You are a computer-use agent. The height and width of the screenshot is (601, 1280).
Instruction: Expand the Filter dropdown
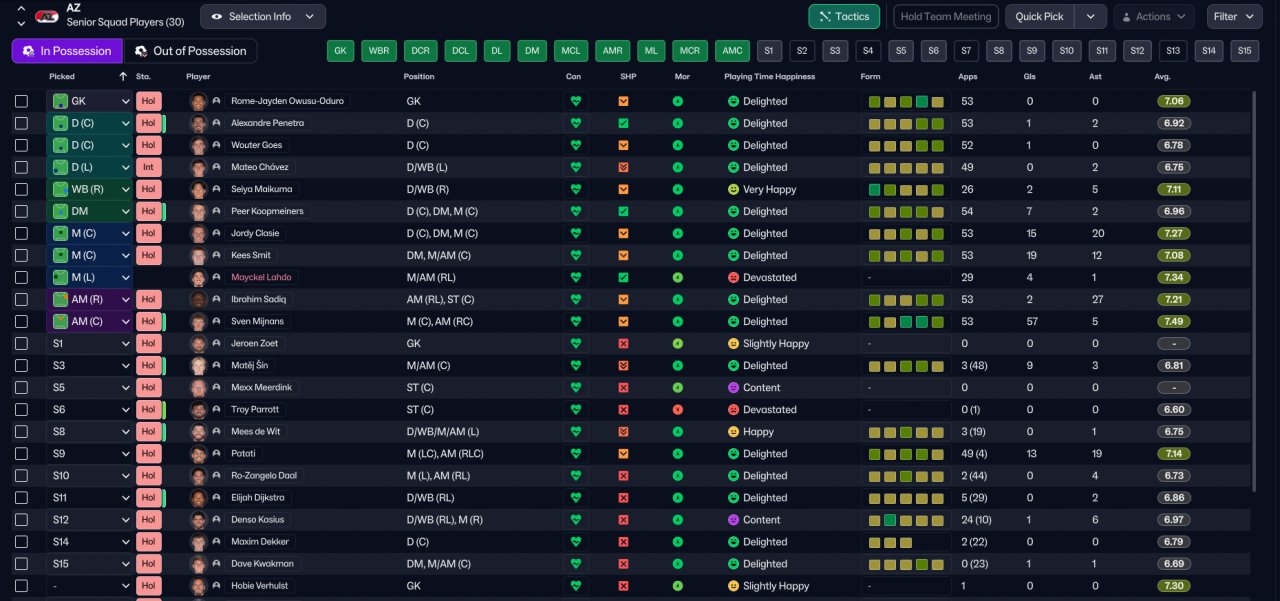pos(1235,16)
